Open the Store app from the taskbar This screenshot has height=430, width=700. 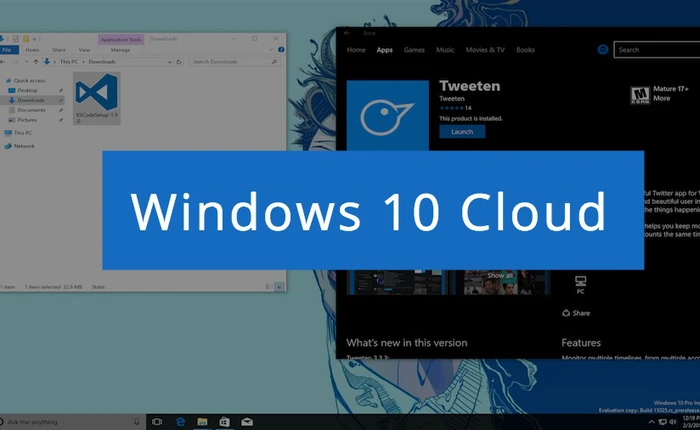[x=225, y=422]
